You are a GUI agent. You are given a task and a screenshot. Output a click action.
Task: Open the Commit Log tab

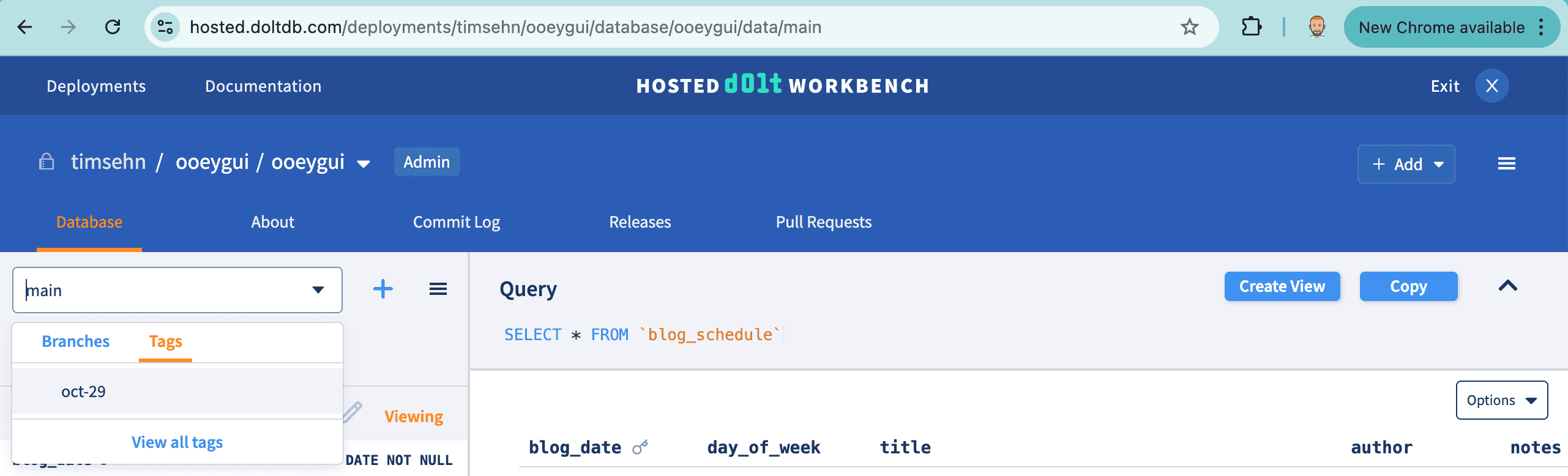point(457,222)
